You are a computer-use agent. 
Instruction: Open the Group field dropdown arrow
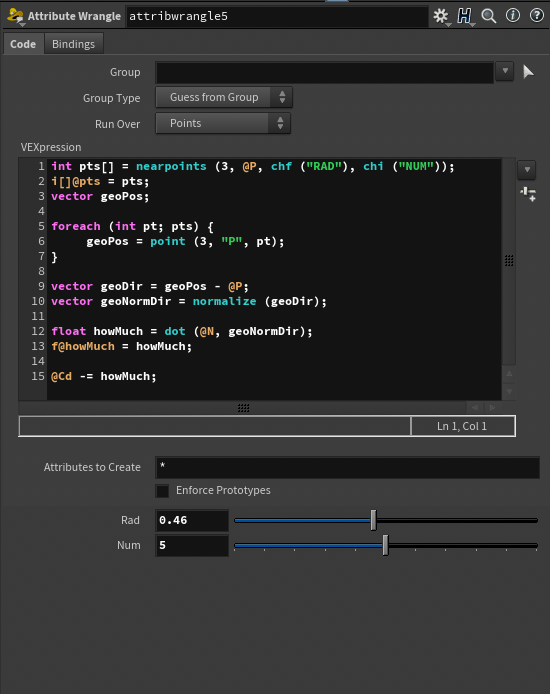pyautogui.click(x=505, y=71)
